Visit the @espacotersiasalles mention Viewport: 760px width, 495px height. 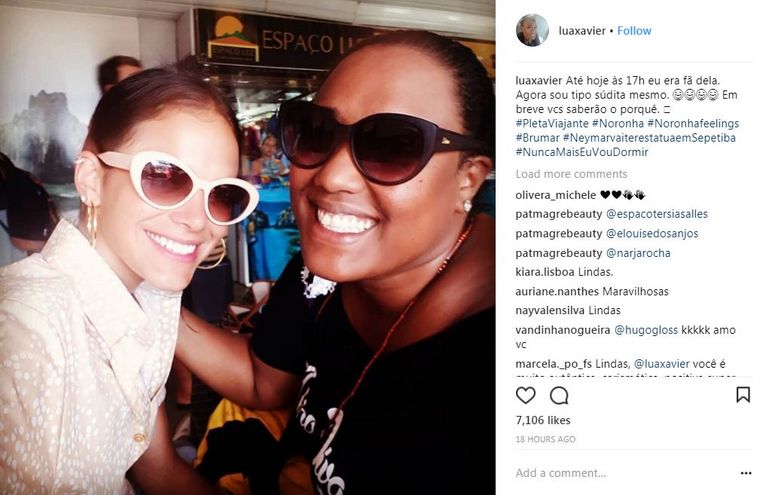pyautogui.click(x=656, y=214)
